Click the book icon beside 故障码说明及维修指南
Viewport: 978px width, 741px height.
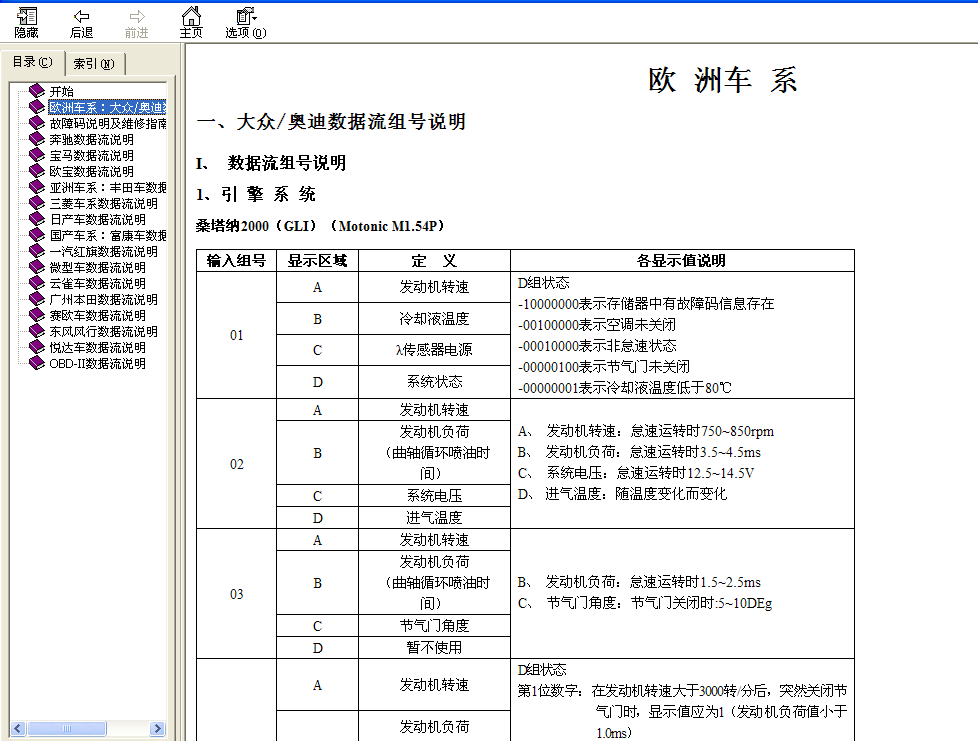tap(37, 123)
